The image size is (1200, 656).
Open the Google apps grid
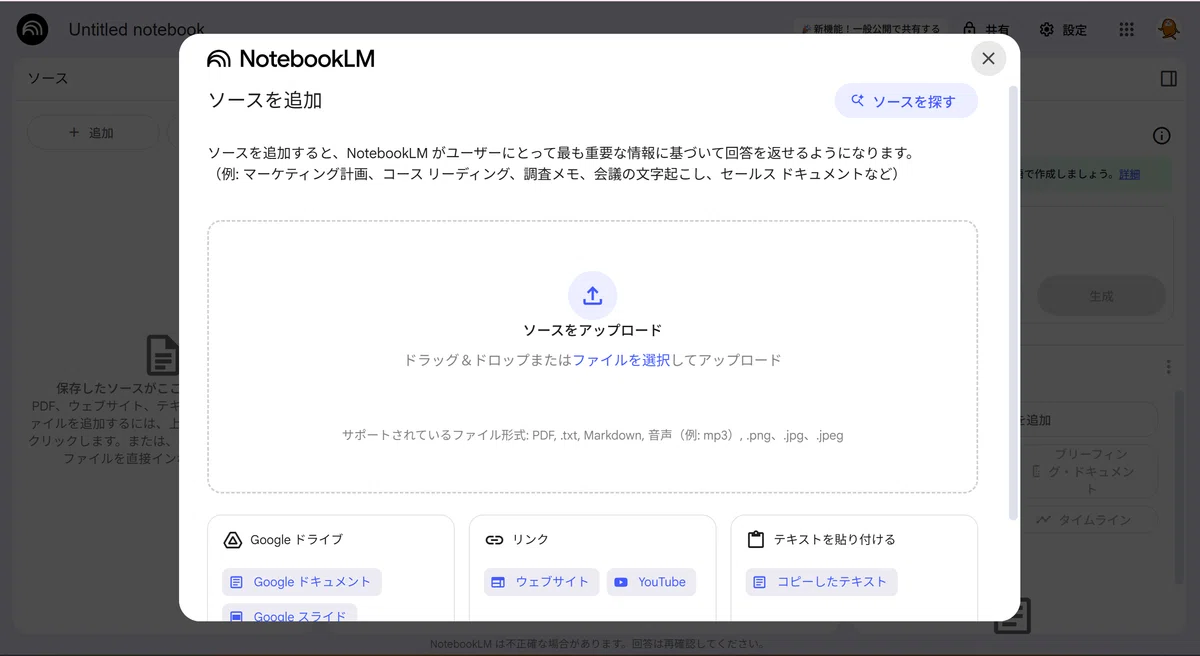pos(1127,30)
